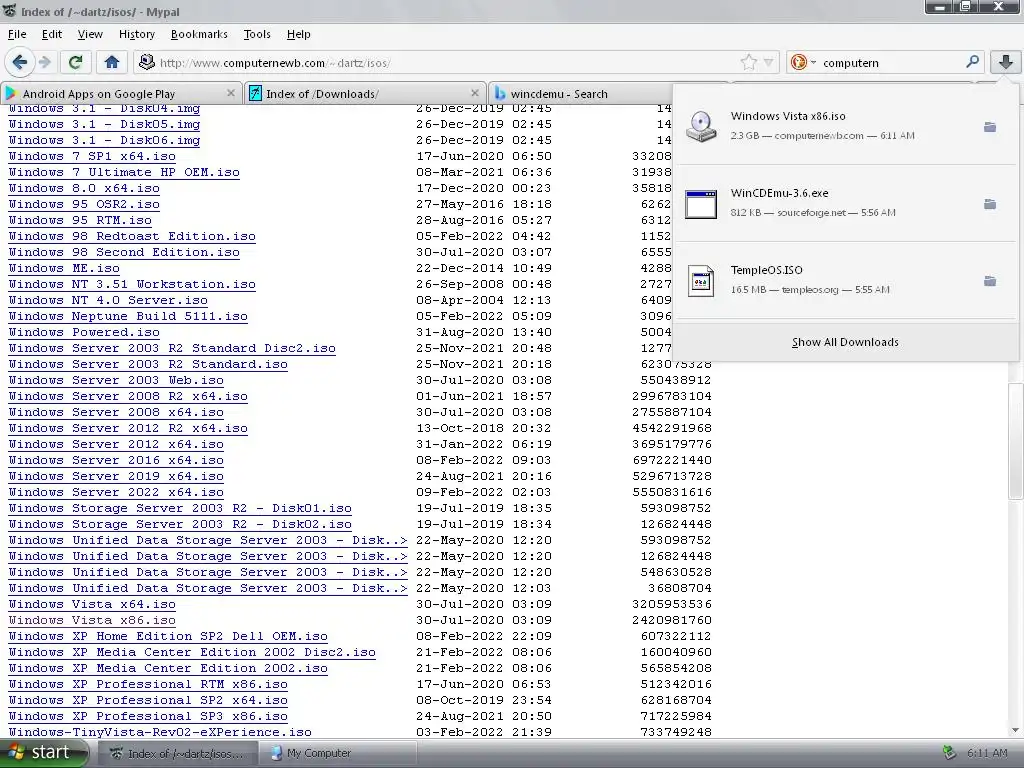Close the Android Apps on Google Play tab
Viewport: 1024px width, 768px height.
click(231, 93)
